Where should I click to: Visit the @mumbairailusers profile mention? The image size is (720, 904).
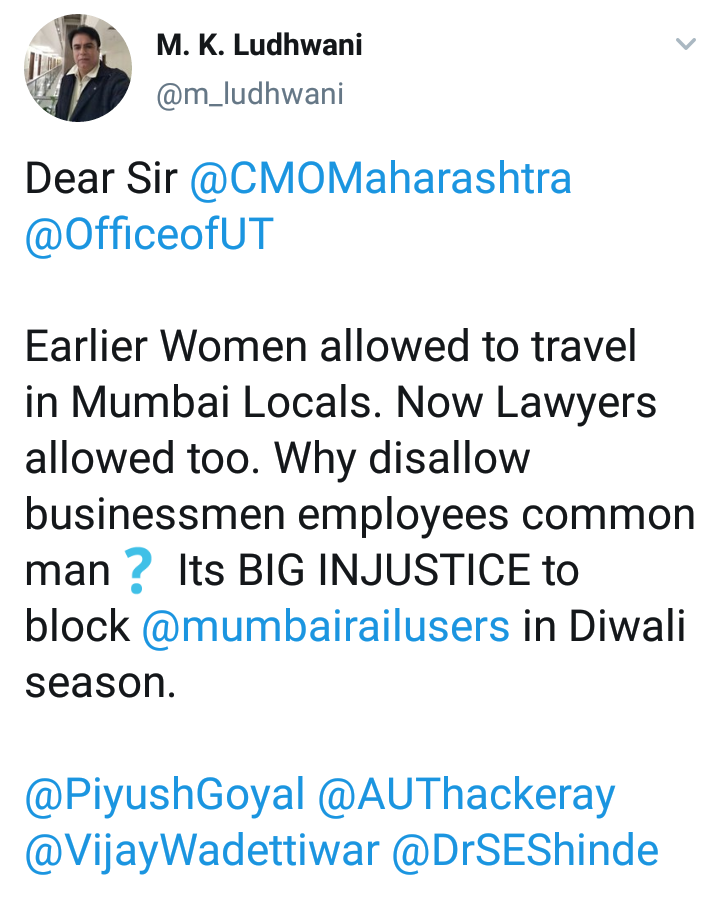326,626
